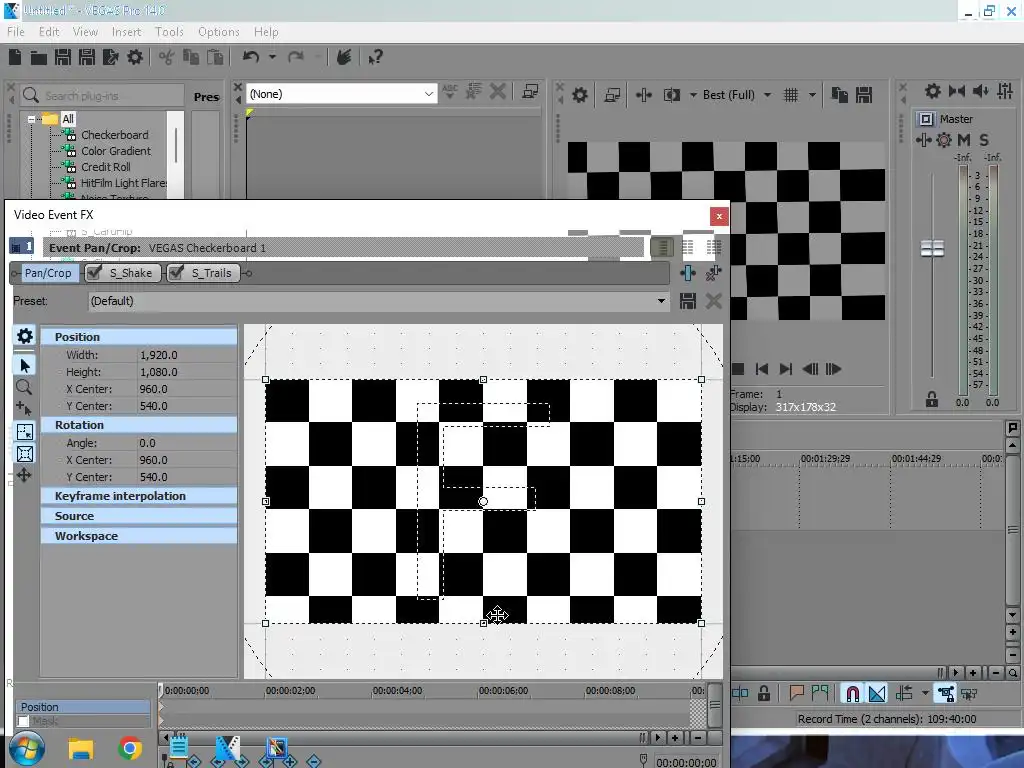Open the Best (Full) preview quality dropdown
Image resolution: width=1024 pixels, height=768 pixels.
pyautogui.click(x=767, y=95)
